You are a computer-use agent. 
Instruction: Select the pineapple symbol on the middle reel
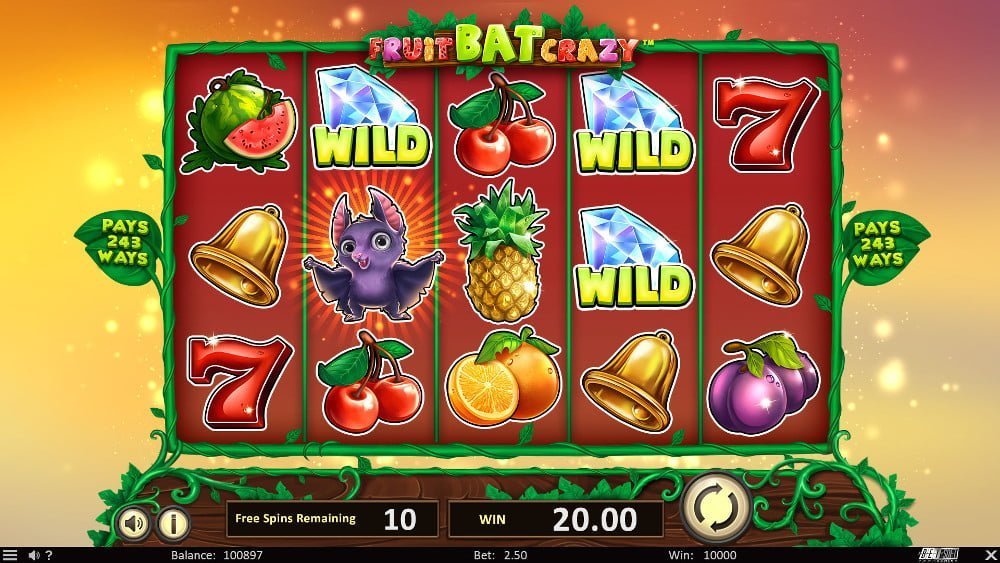501,251
